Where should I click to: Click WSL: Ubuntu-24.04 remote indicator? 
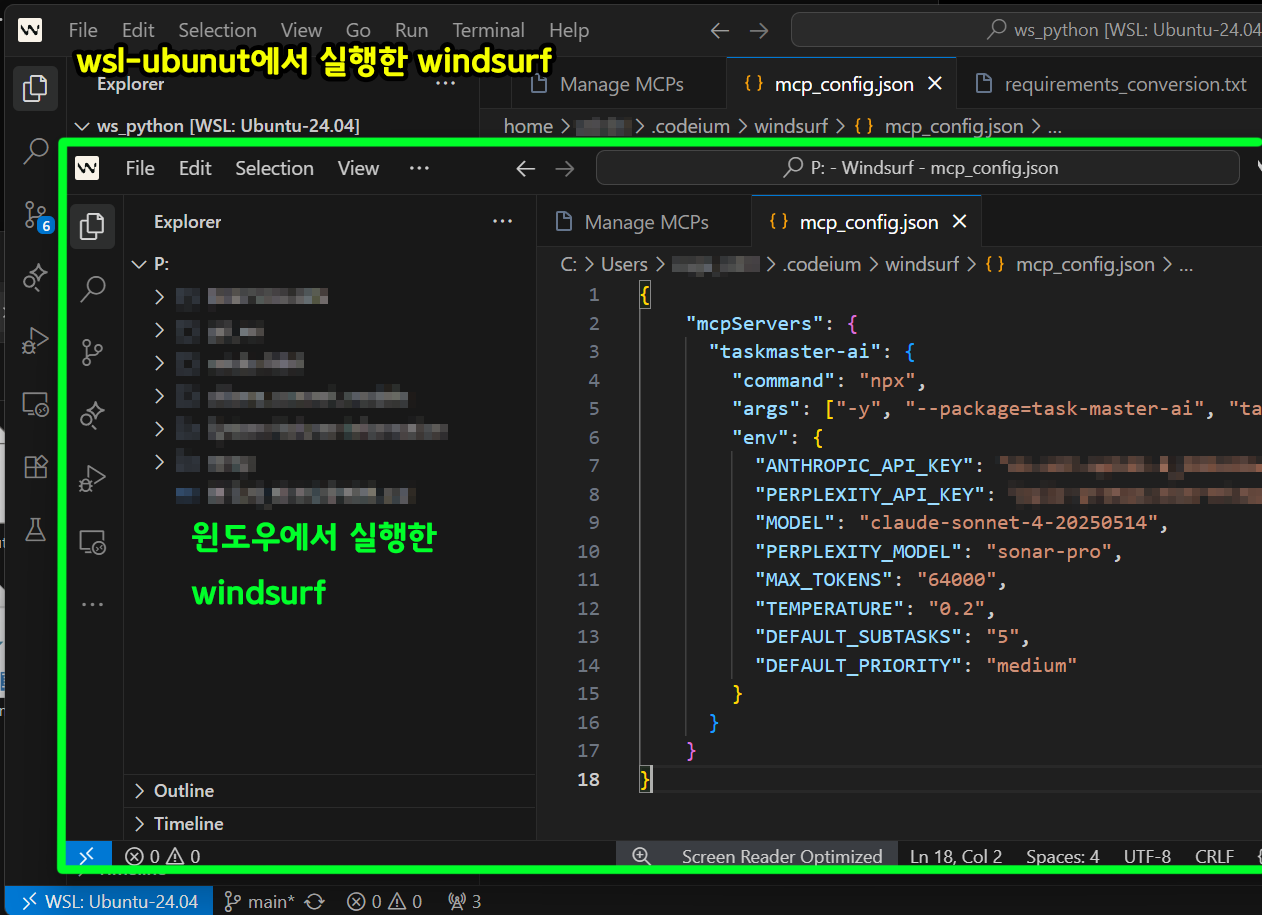pos(110,901)
